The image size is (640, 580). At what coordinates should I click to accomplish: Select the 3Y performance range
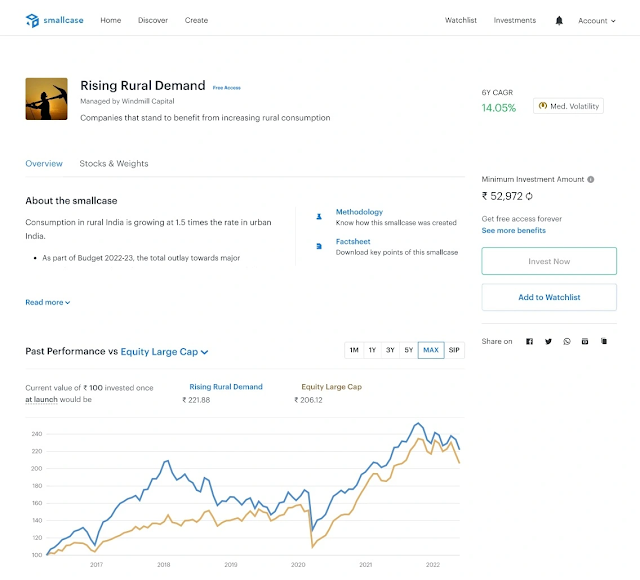390,350
